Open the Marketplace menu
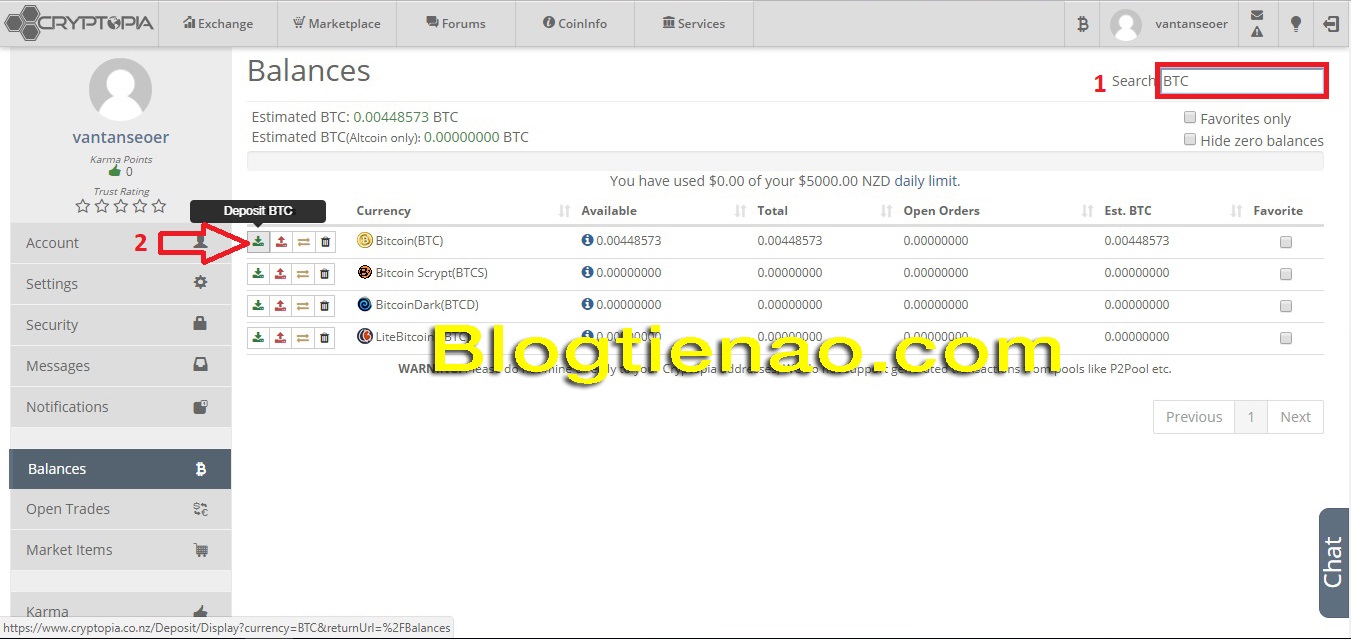This screenshot has height=639, width=1351. [x=337, y=24]
